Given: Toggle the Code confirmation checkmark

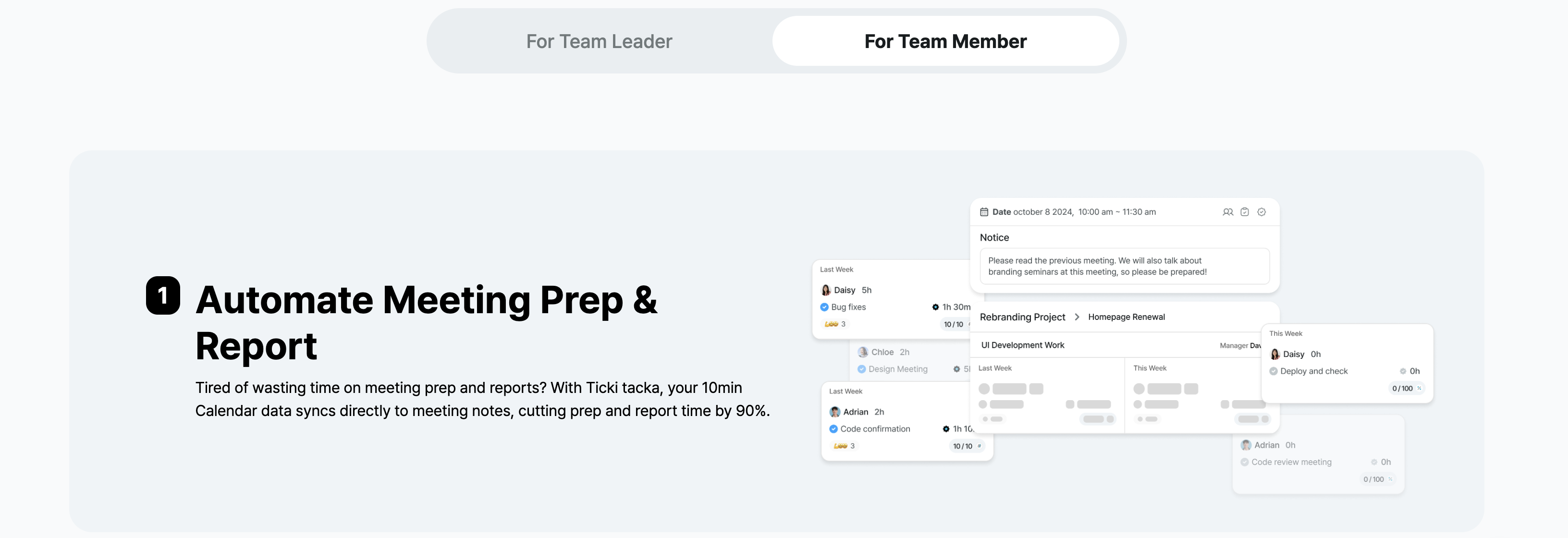Looking at the screenshot, I should [833, 429].
